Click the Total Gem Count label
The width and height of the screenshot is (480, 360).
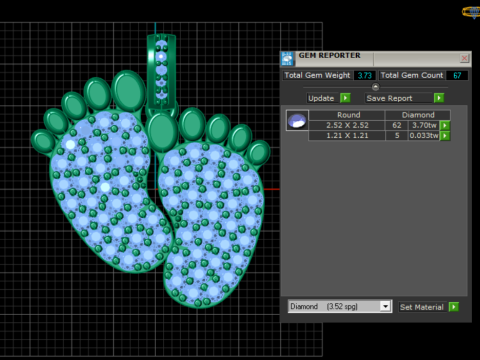[x=412, y=75]
